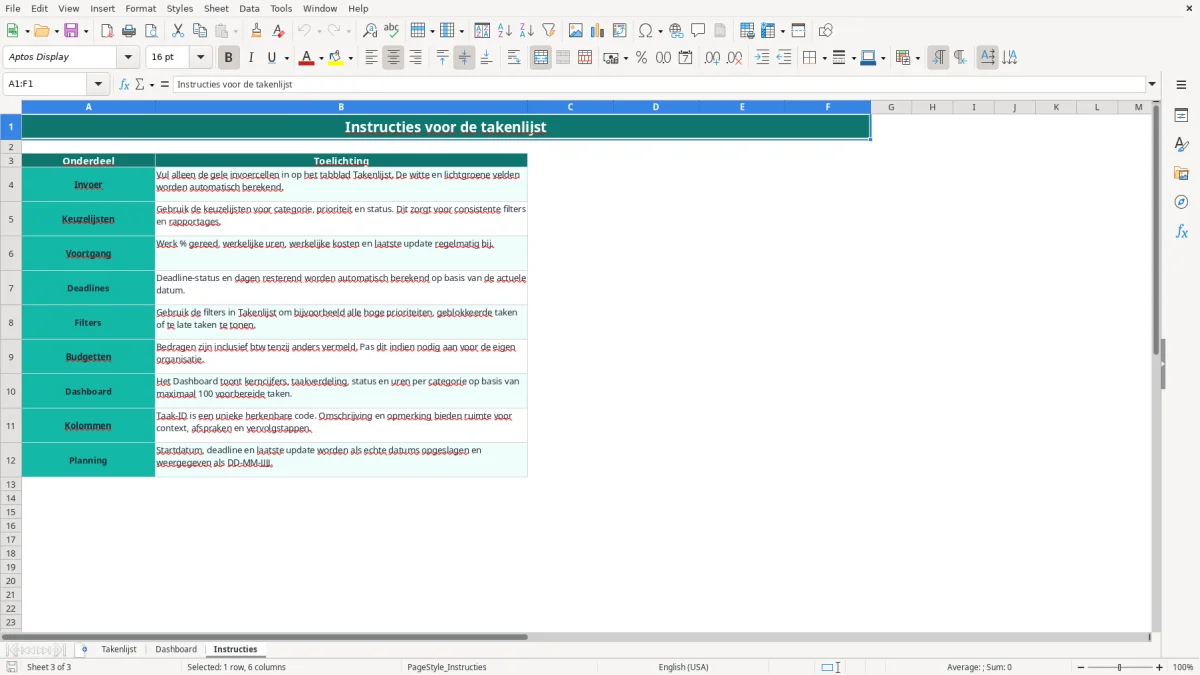The image size is (1200, 675).
Task: Click the Print icon
Action: pyautogui.click(x=129, y=30)
